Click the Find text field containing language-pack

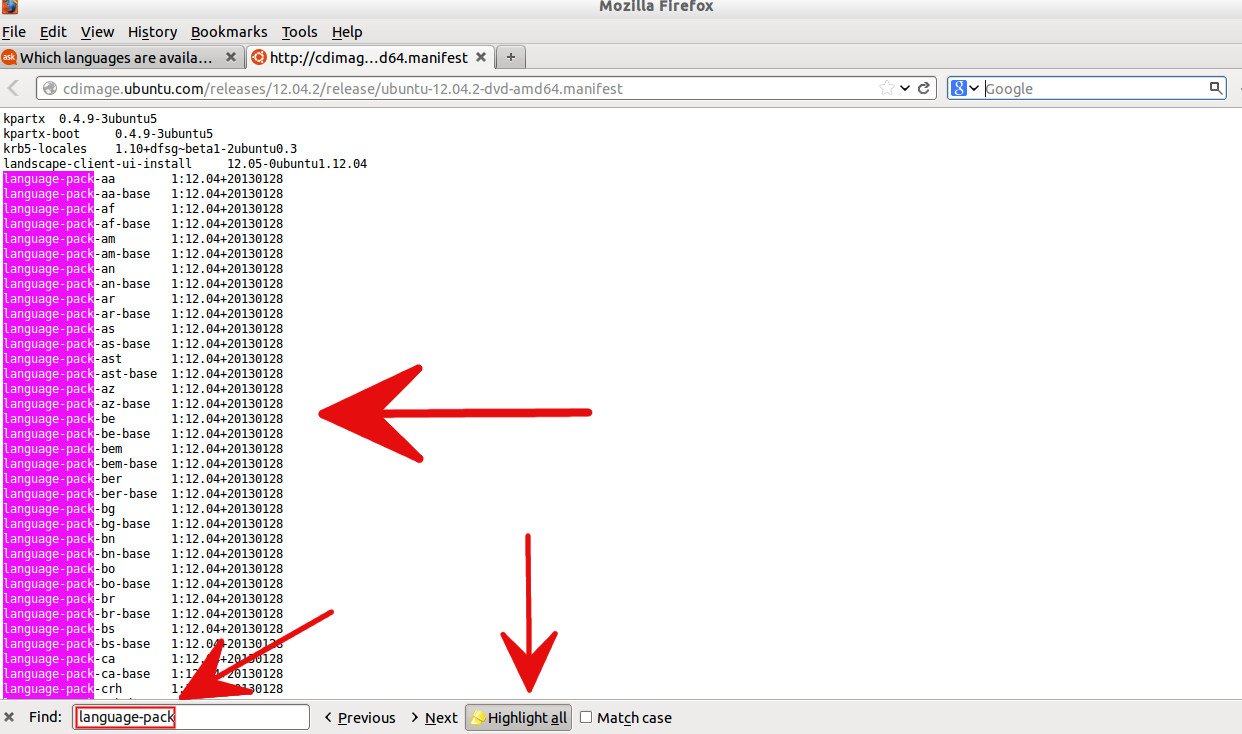[x=190, y=717]
